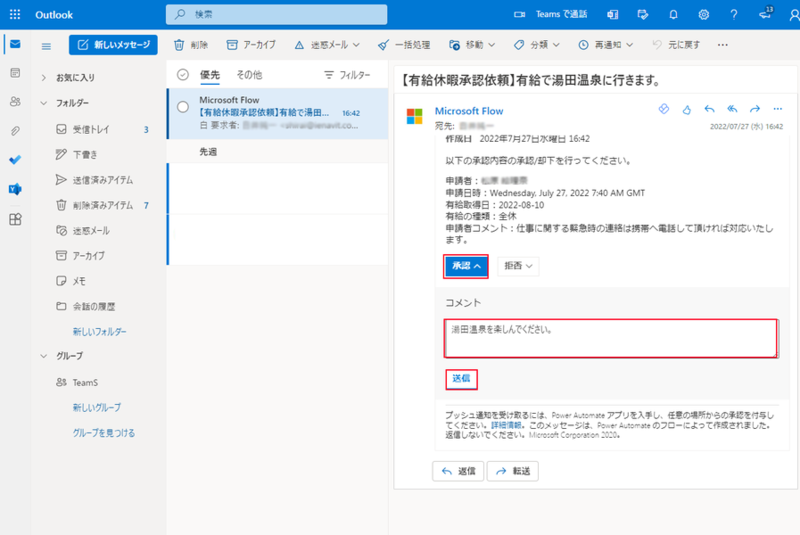The image size is (800, 535).
Task: Click the reply all icon in message header
Action: tap(732, 109)
